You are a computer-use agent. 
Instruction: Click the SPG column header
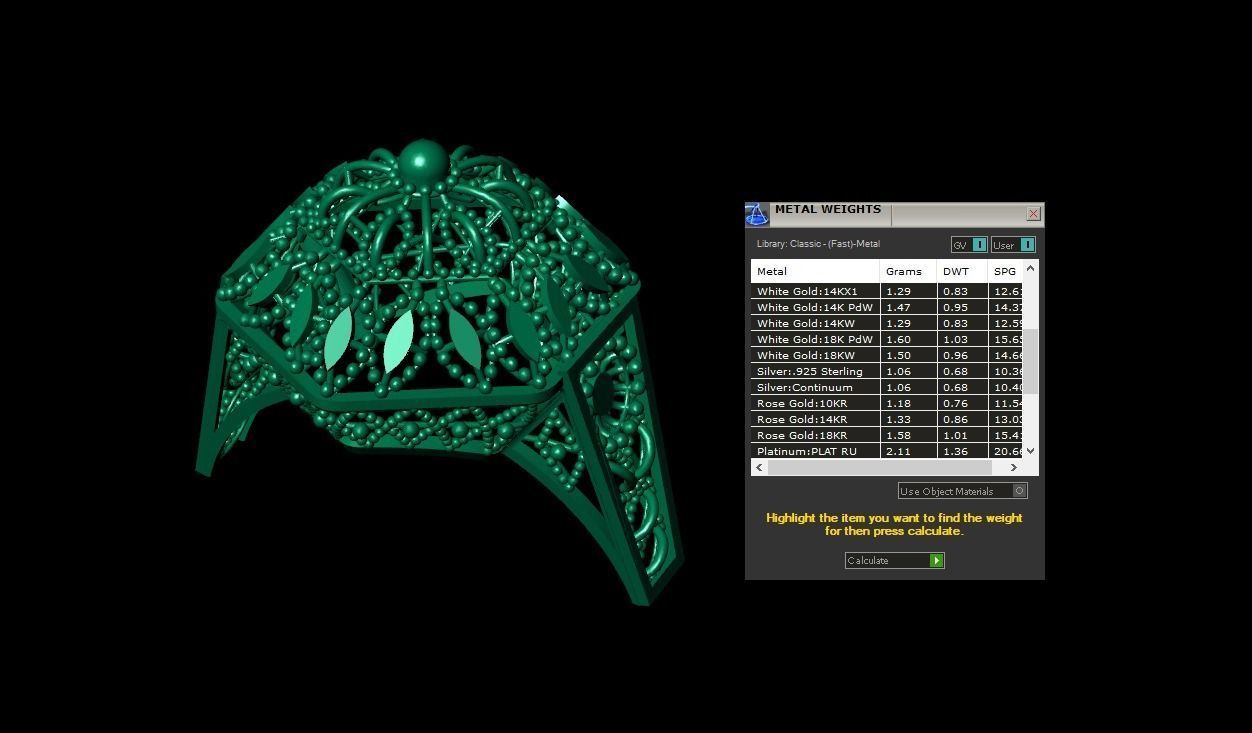point(1005,271)
